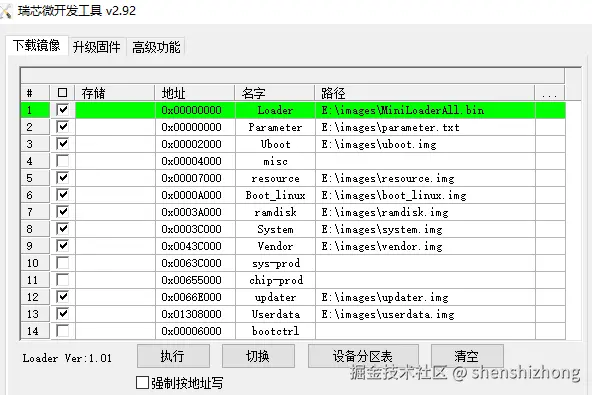Click the Parameter name cell
592x395 pixels.
[x=275, y=127]
